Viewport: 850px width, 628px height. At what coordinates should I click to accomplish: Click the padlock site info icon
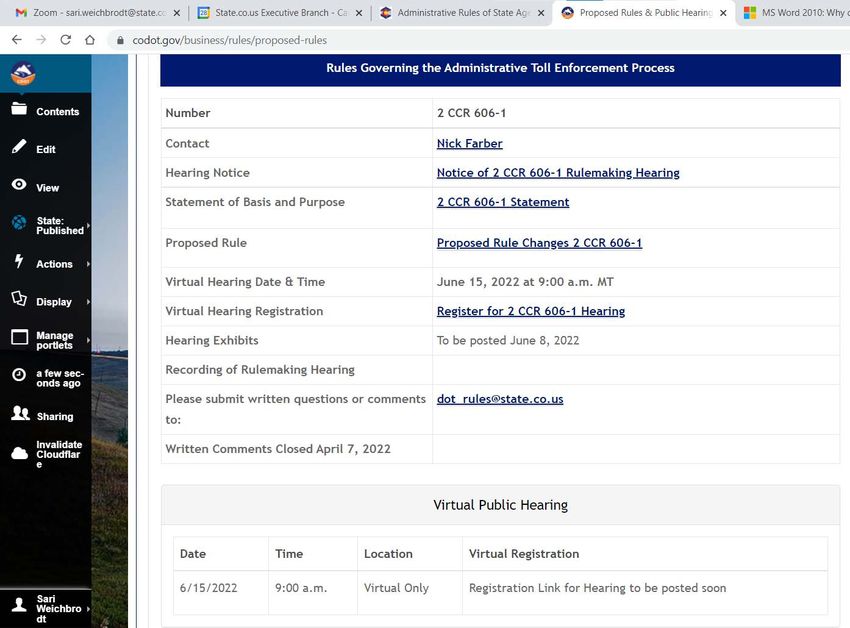pyautogui.click(x=120, y=40)
